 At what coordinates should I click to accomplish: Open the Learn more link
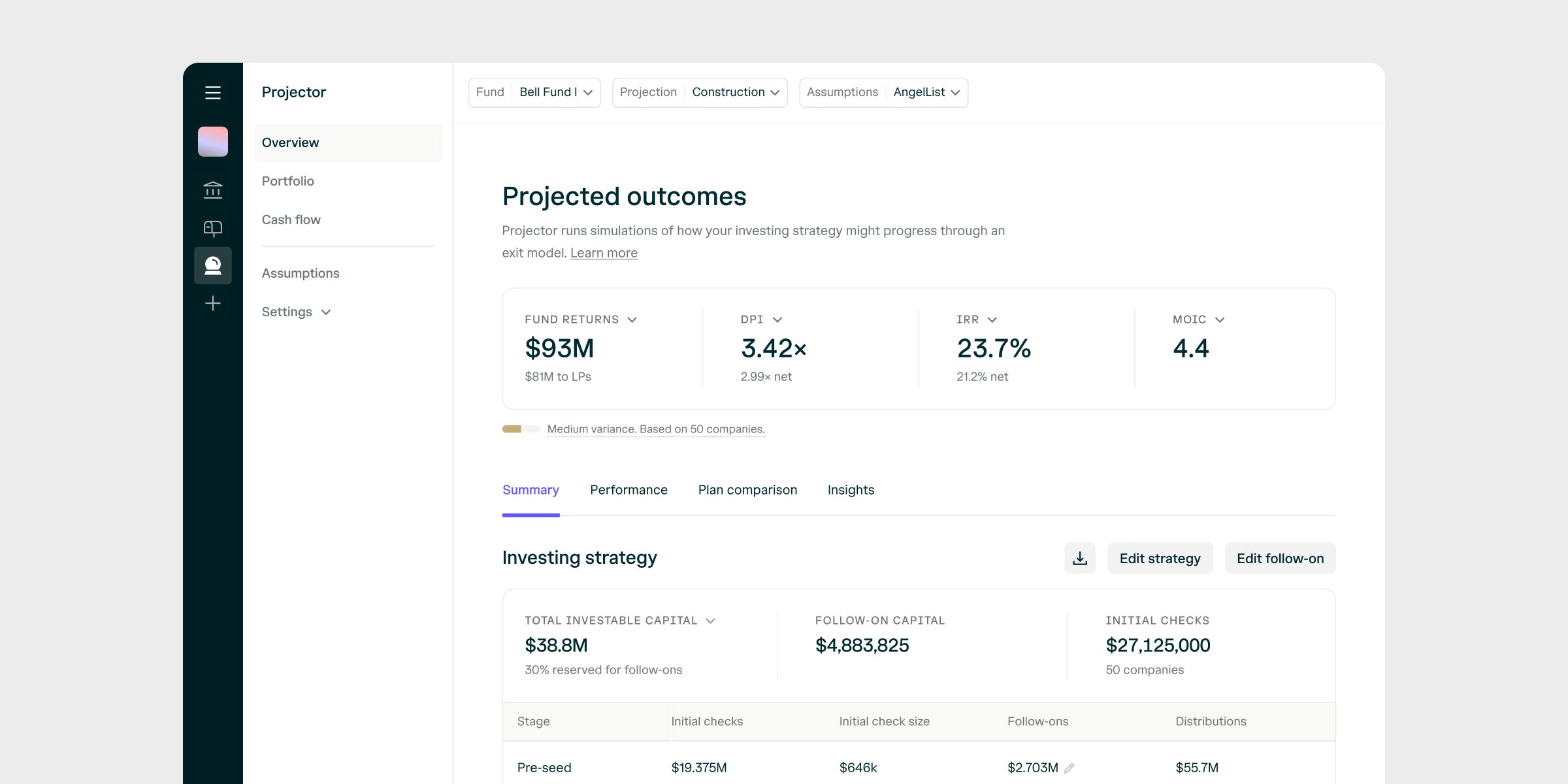tap(604, 252)
